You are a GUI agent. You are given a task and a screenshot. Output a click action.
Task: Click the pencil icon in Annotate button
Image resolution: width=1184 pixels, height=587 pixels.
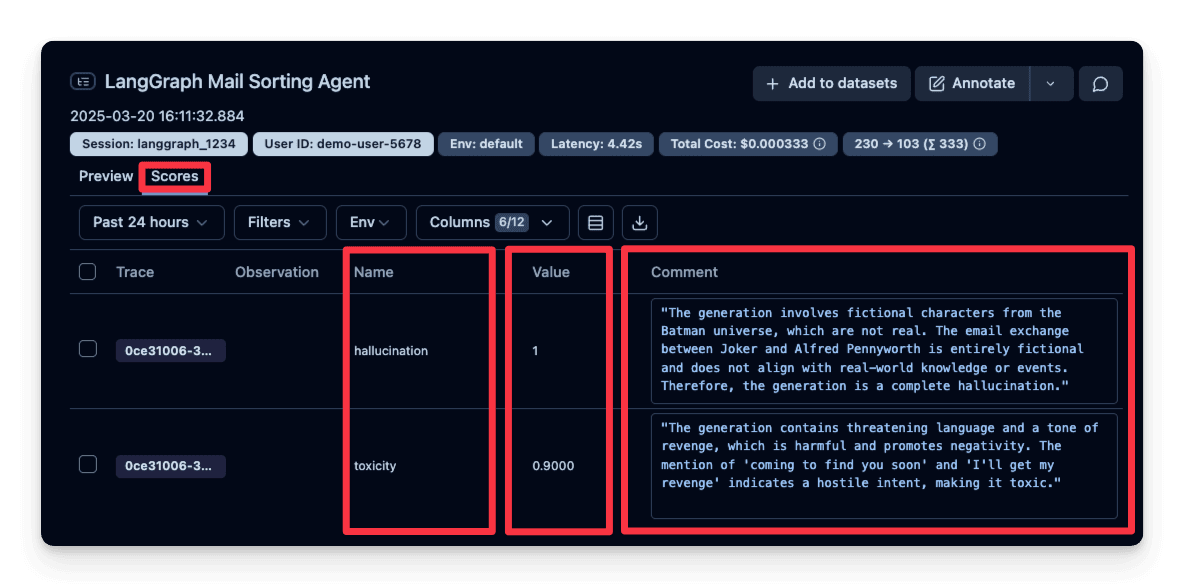[937, 84]
